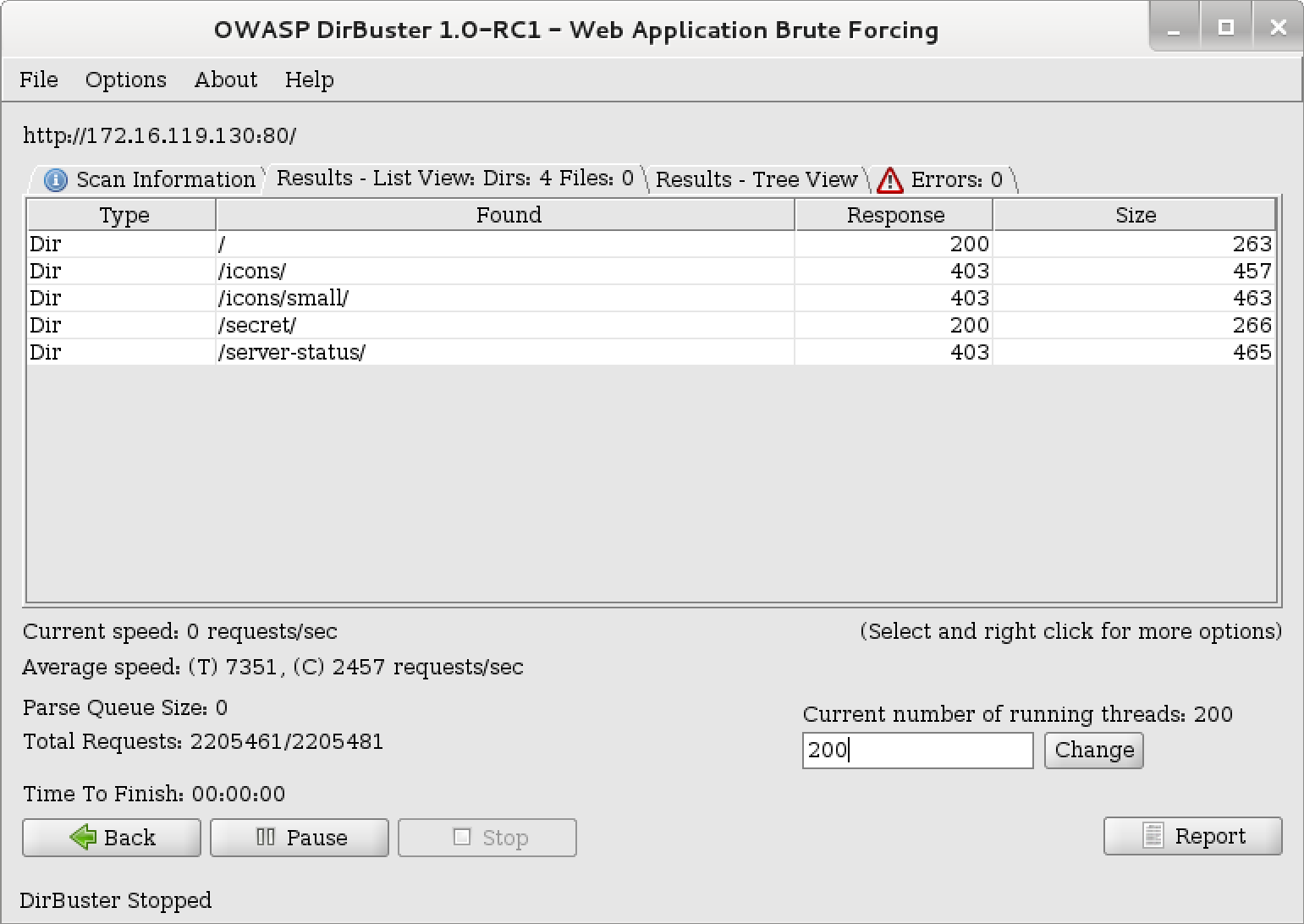Click the Scan Information info icon
The height and width of the screenshot is (924, 1304).
56,180
